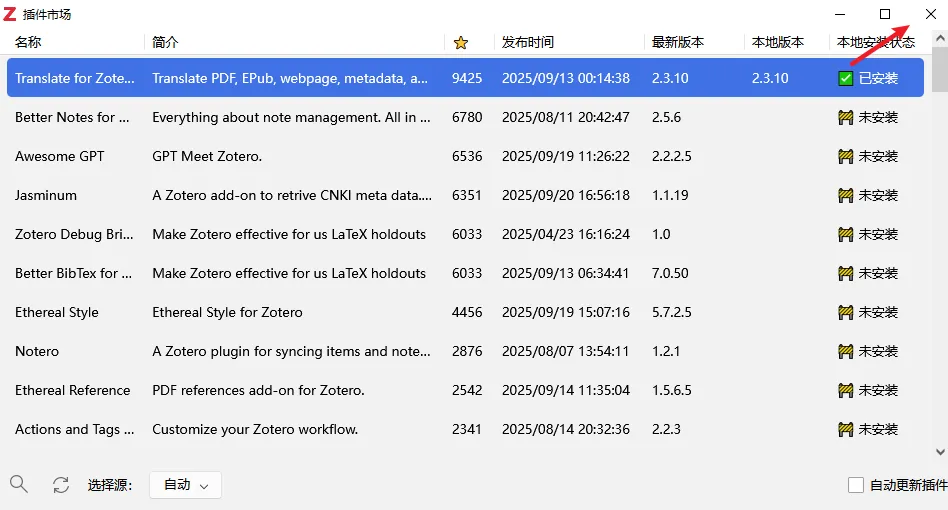Click latest version 5.7.2.5
Viewport: 948px width, 510px height.
671,312
